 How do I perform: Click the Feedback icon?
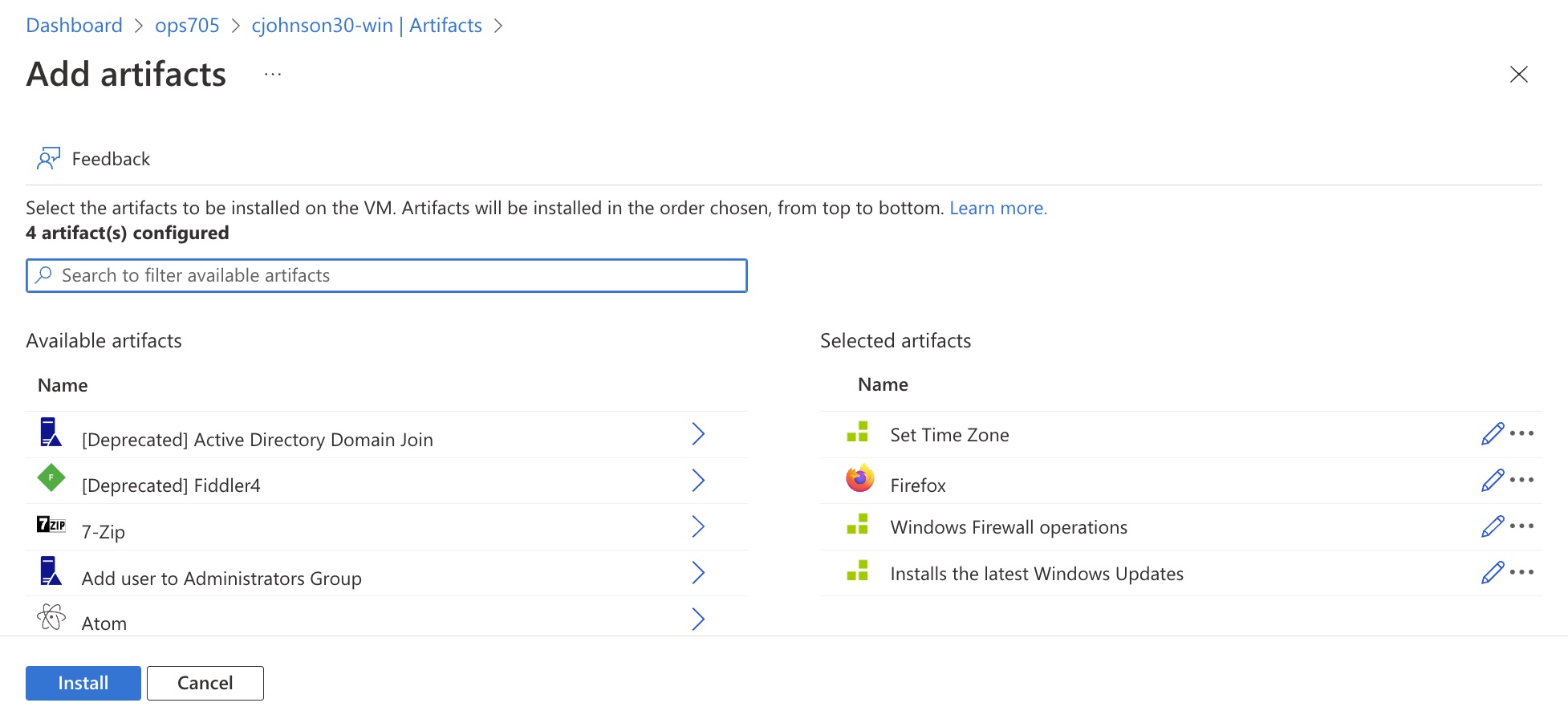pyautogui.click(x=49, y=157)
